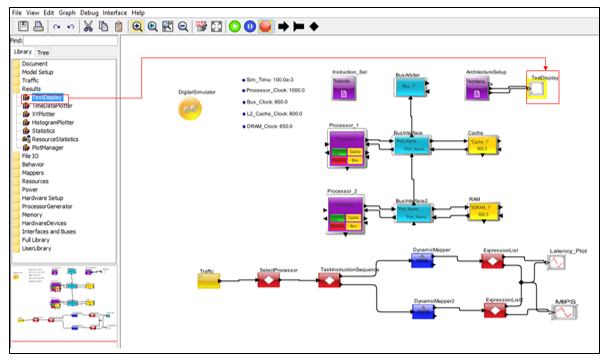The width and height of the screenshot is (606, 362).
Task: Open the Edit menu
Action: [49, 12]
